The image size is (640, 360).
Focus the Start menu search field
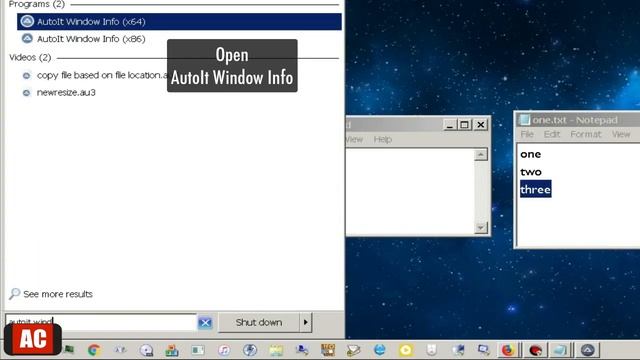click(101, 322)
